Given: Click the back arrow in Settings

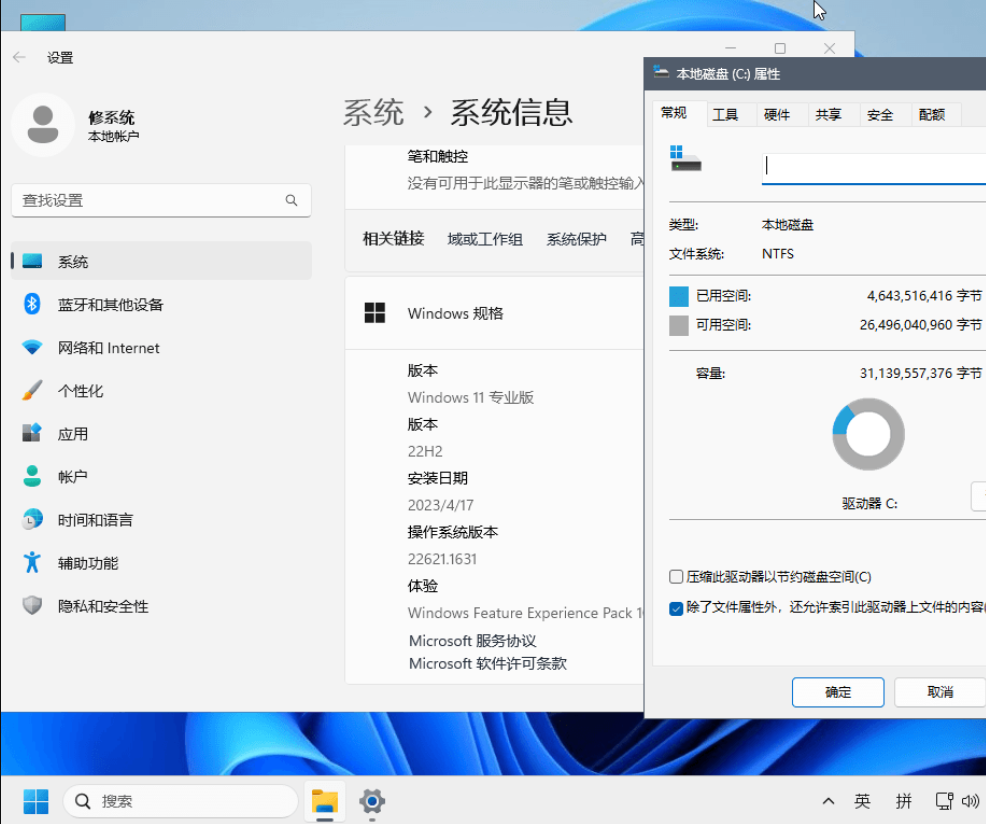Looking at the screenshot, I should tap(19, 57).
